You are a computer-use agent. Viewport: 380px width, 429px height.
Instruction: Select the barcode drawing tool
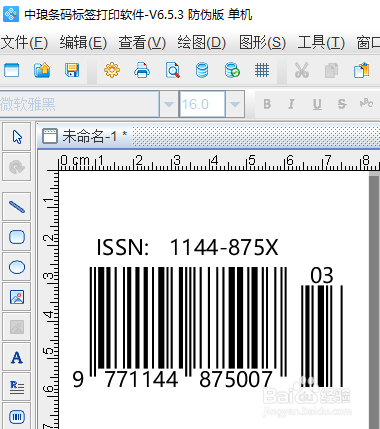click(17, 416)
